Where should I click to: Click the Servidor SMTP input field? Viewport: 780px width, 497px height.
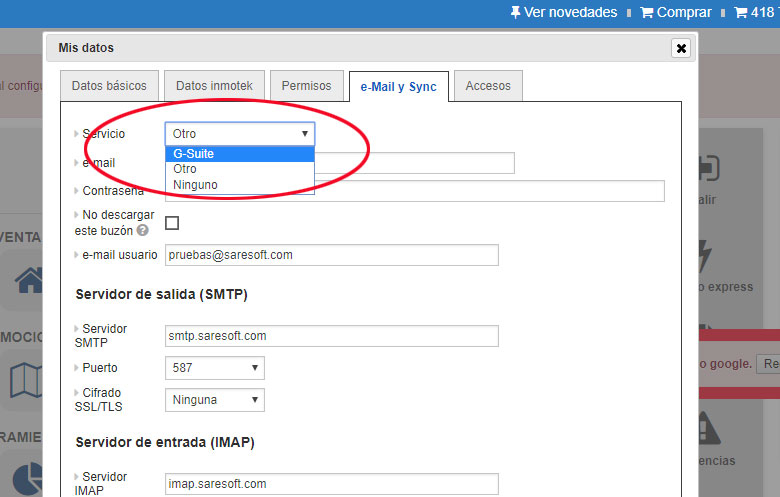pyautogui.click(x=332, y=336)
